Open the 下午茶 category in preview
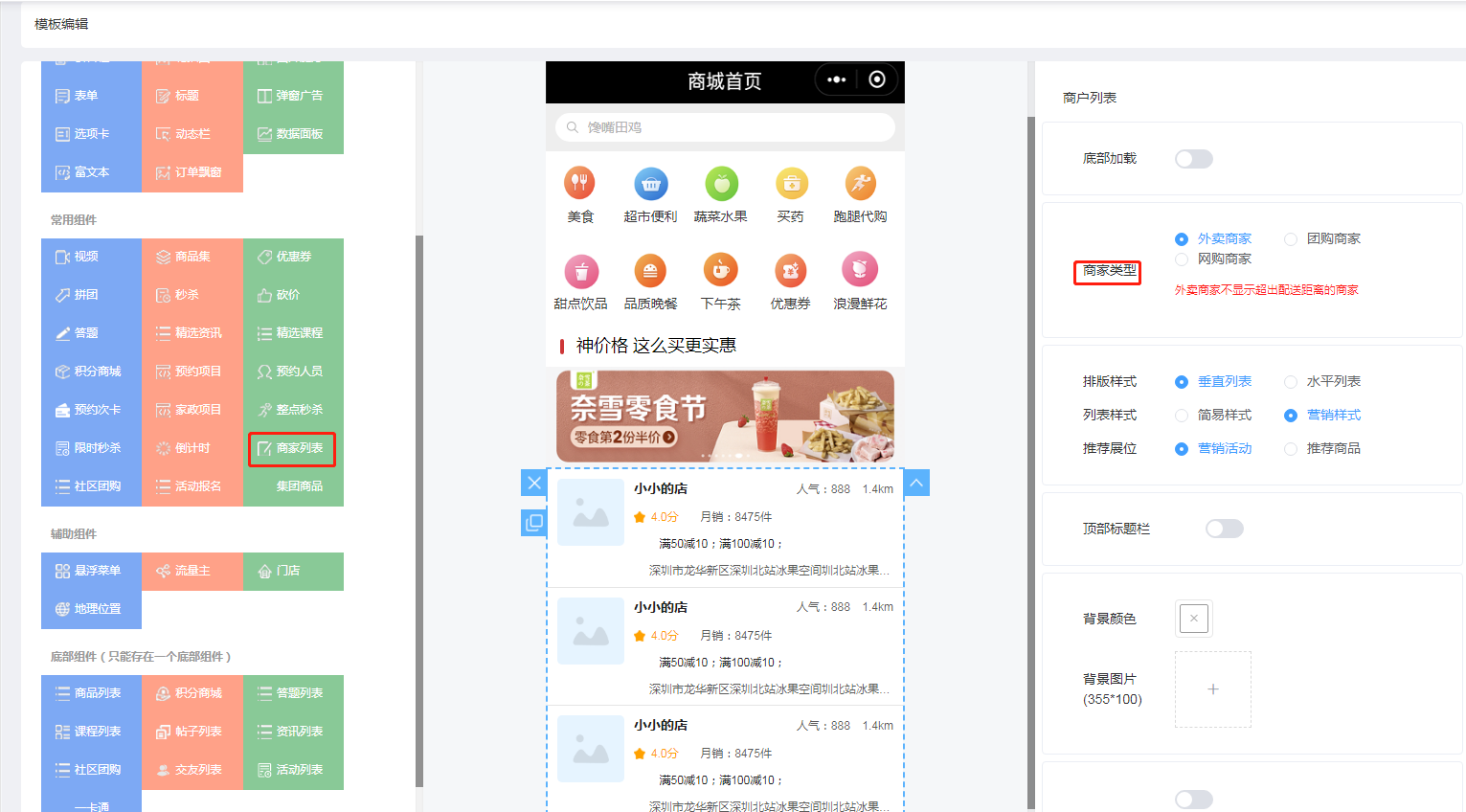The height and width of the screenshot is (812, 1466). (x=720, y=282)
